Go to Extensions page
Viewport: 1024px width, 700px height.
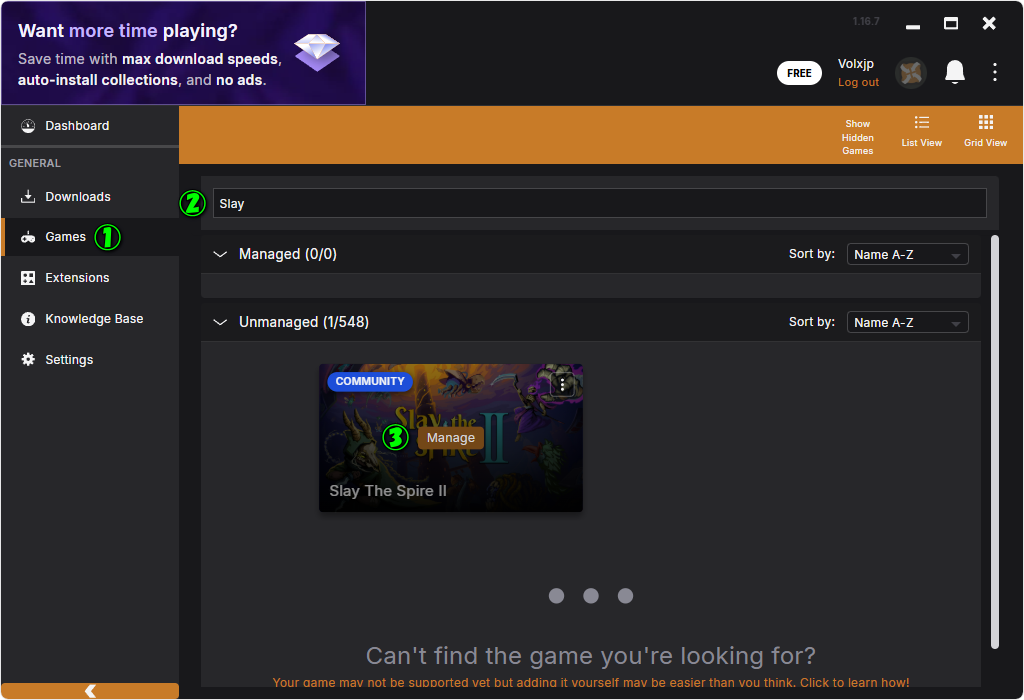(77, 278)
